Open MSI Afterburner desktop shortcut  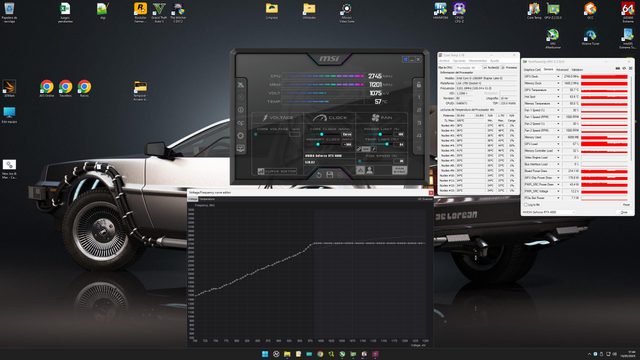(x=553, y=39)
